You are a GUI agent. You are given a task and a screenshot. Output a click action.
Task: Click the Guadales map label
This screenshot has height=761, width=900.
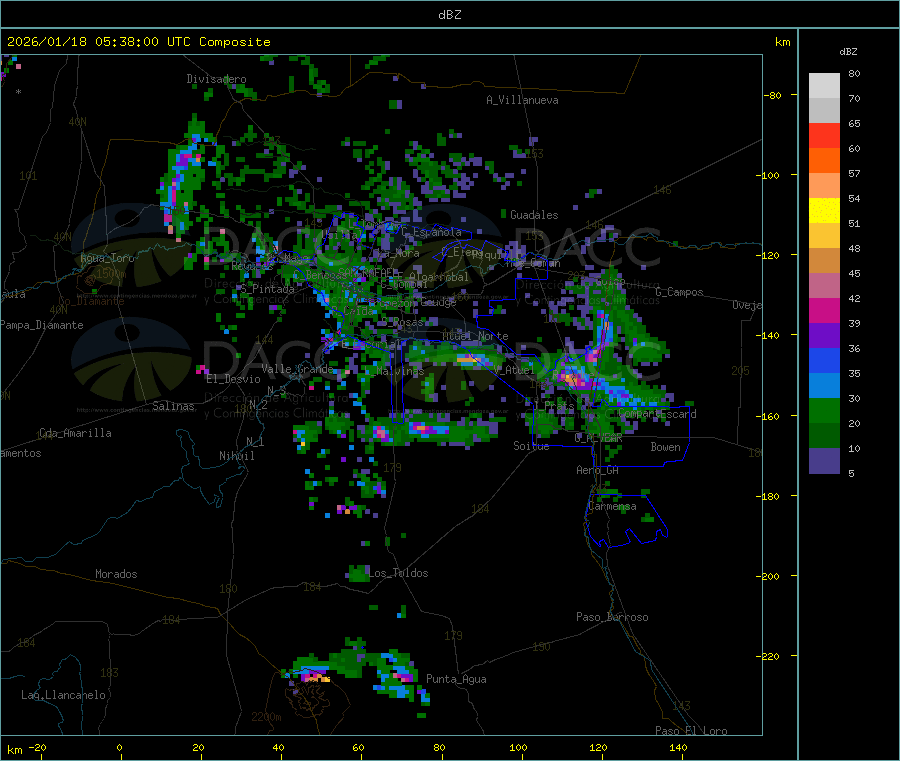click(534, 215)
